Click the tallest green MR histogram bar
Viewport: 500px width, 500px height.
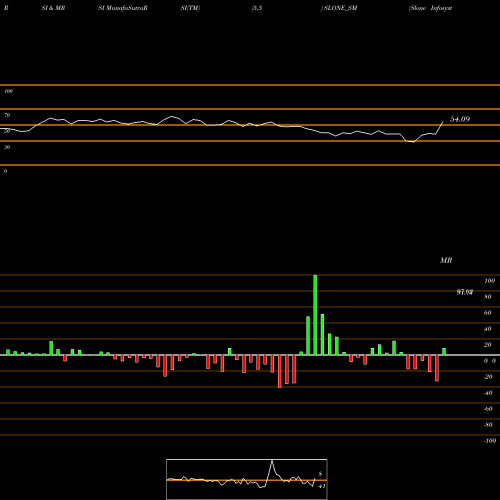click(x=315, y=315)
